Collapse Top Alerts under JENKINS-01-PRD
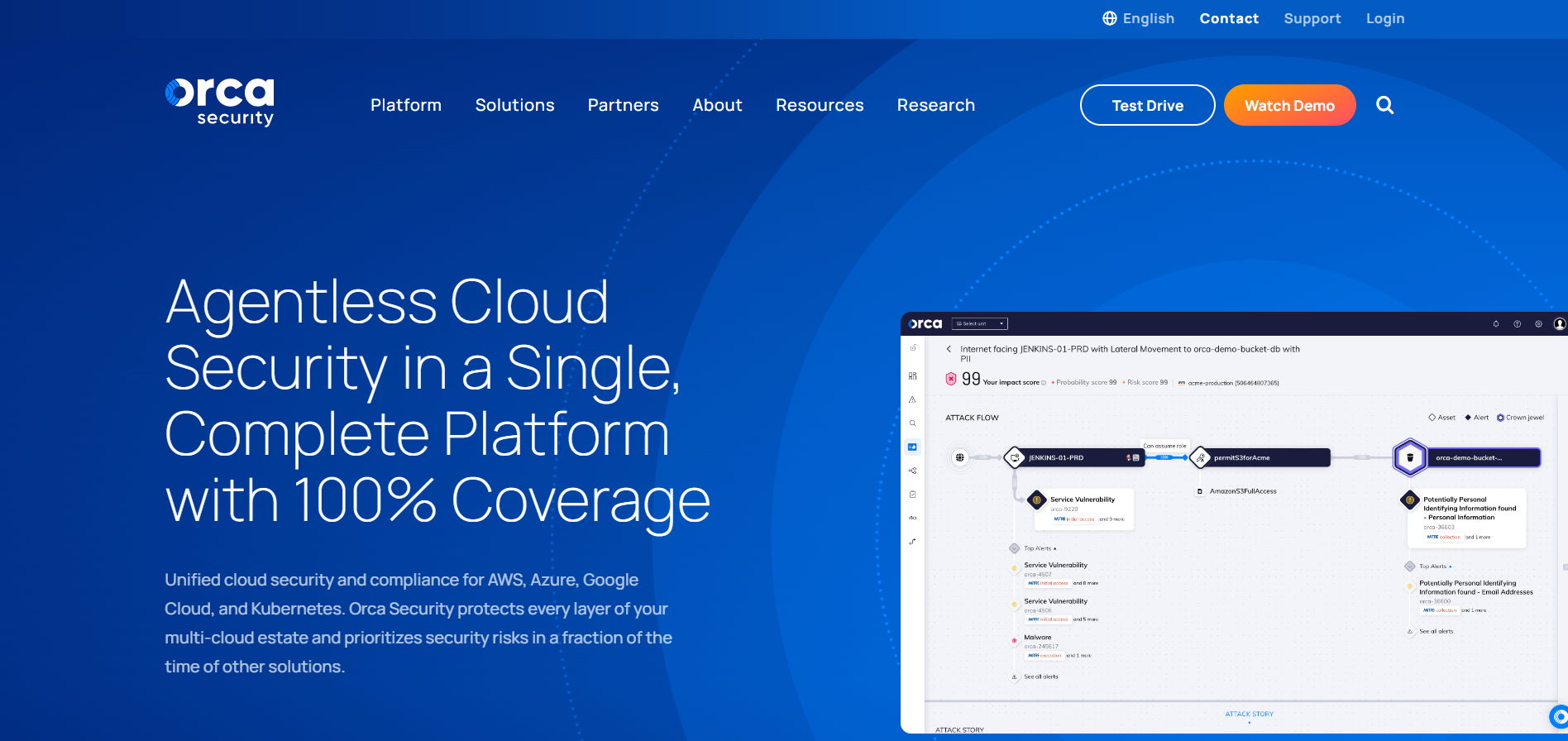1568x741 pixels. pos(1040,548)
